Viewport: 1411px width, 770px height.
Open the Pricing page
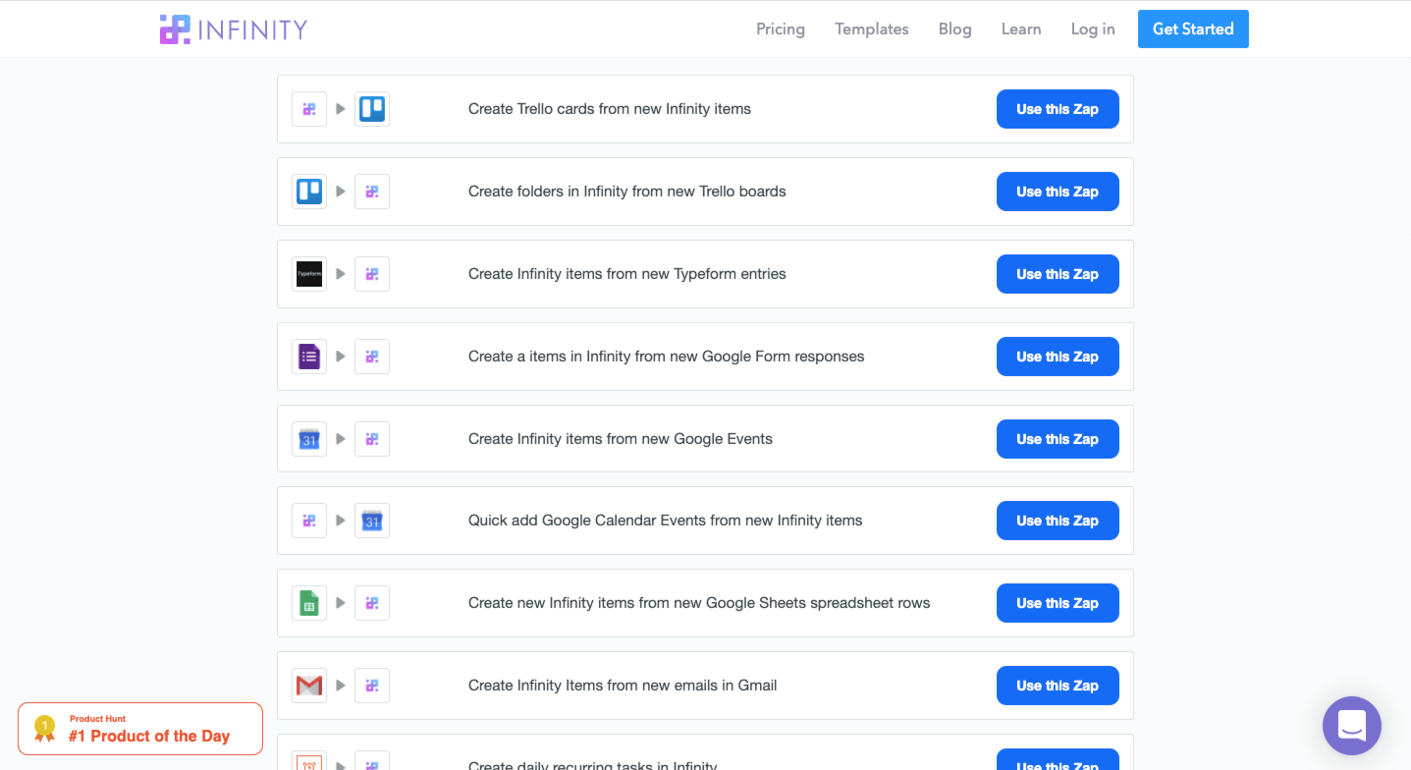click(780, 29)
